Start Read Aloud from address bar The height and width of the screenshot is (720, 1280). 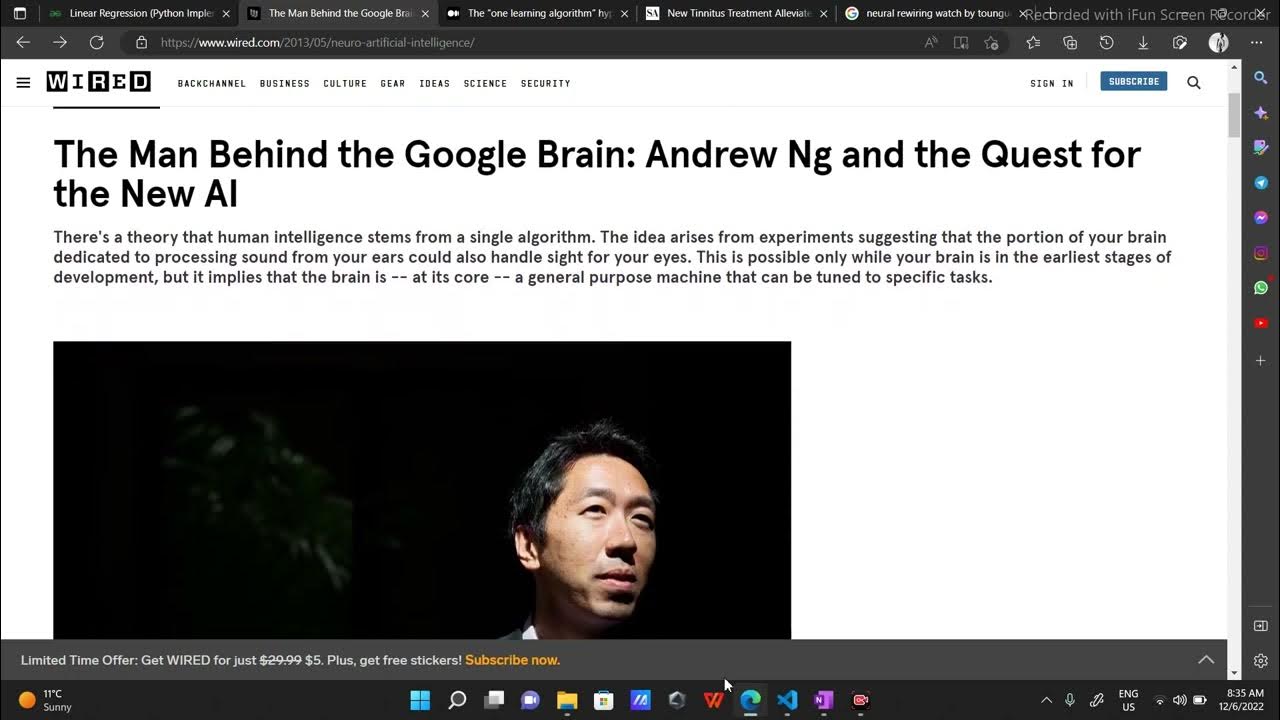point(931,43)
